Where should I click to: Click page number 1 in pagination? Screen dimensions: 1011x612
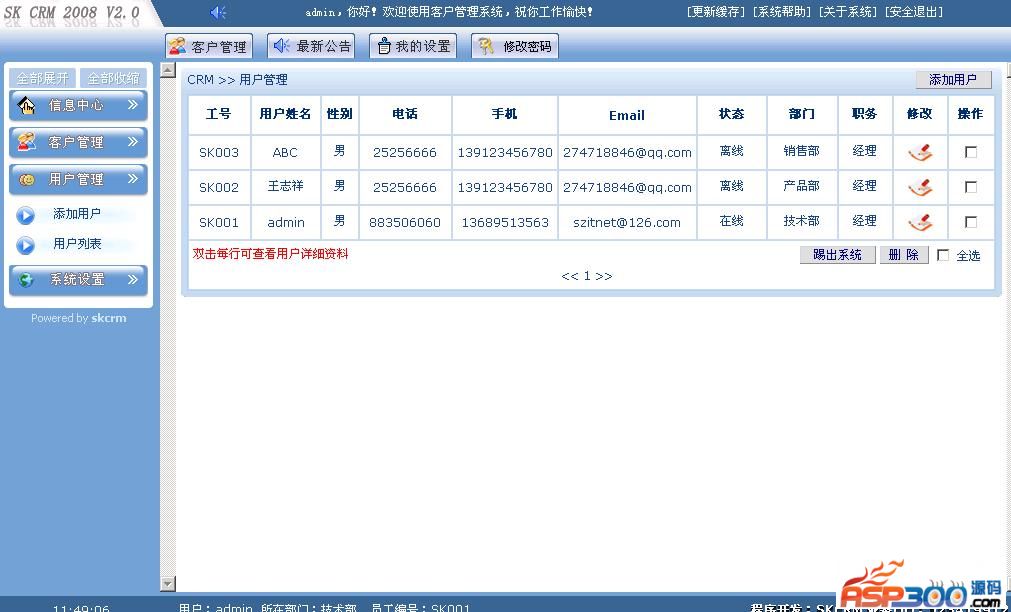pyautogui.click(x=587, y=276)
